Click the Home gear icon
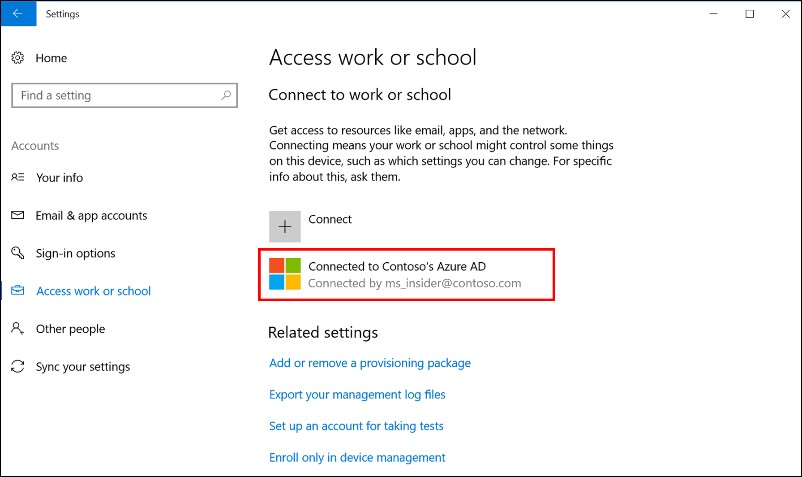Screen dimensions: 802x477 [17, 58]
